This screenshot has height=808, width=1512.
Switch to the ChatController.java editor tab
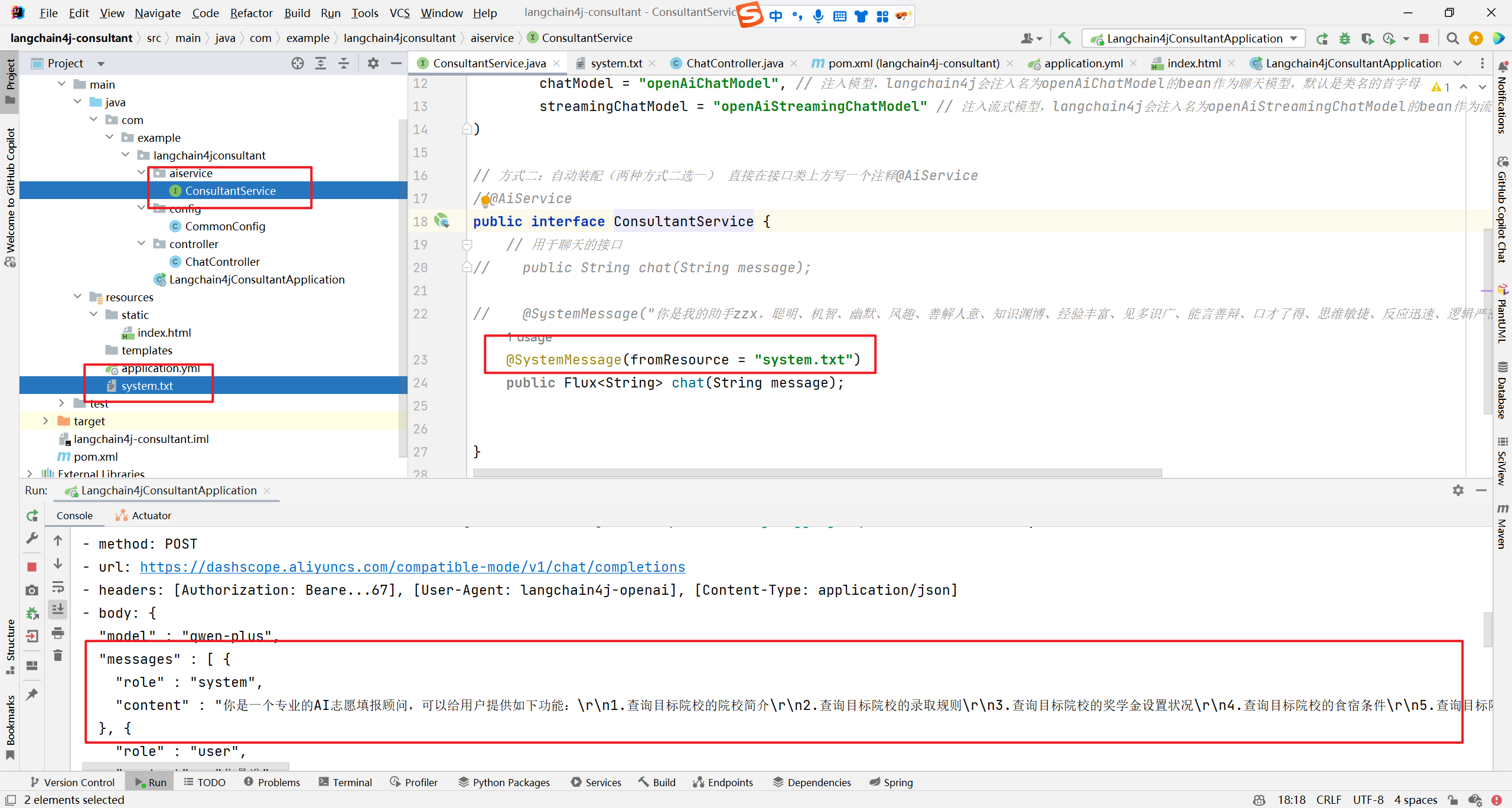734,63
